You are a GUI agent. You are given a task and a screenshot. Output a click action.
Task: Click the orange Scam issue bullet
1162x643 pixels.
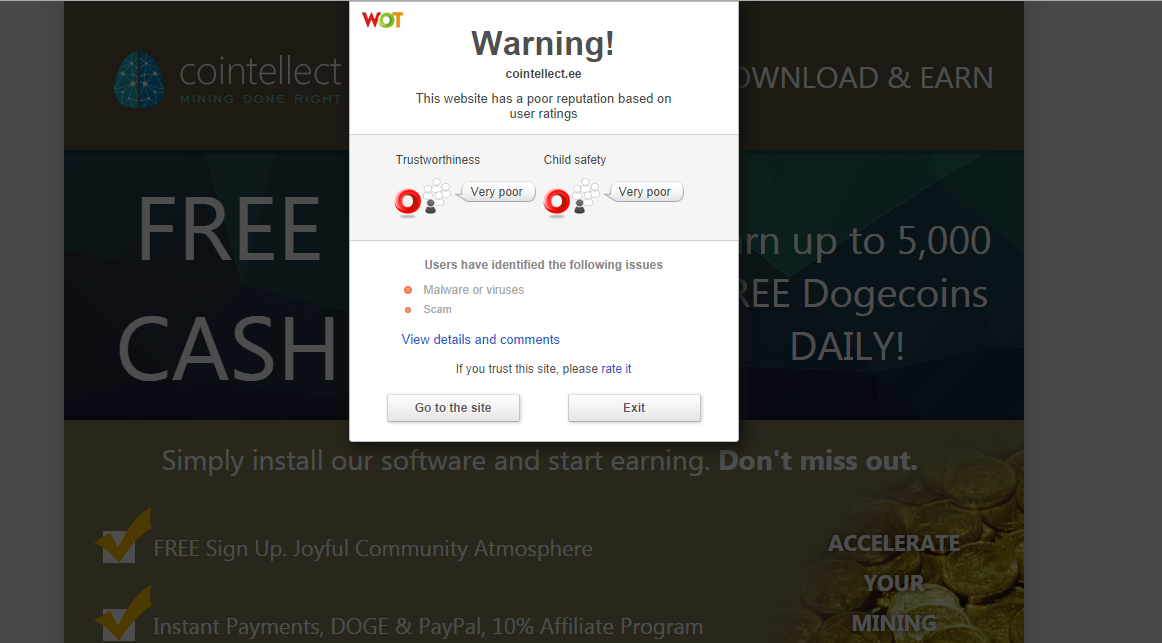click(408, 310)
